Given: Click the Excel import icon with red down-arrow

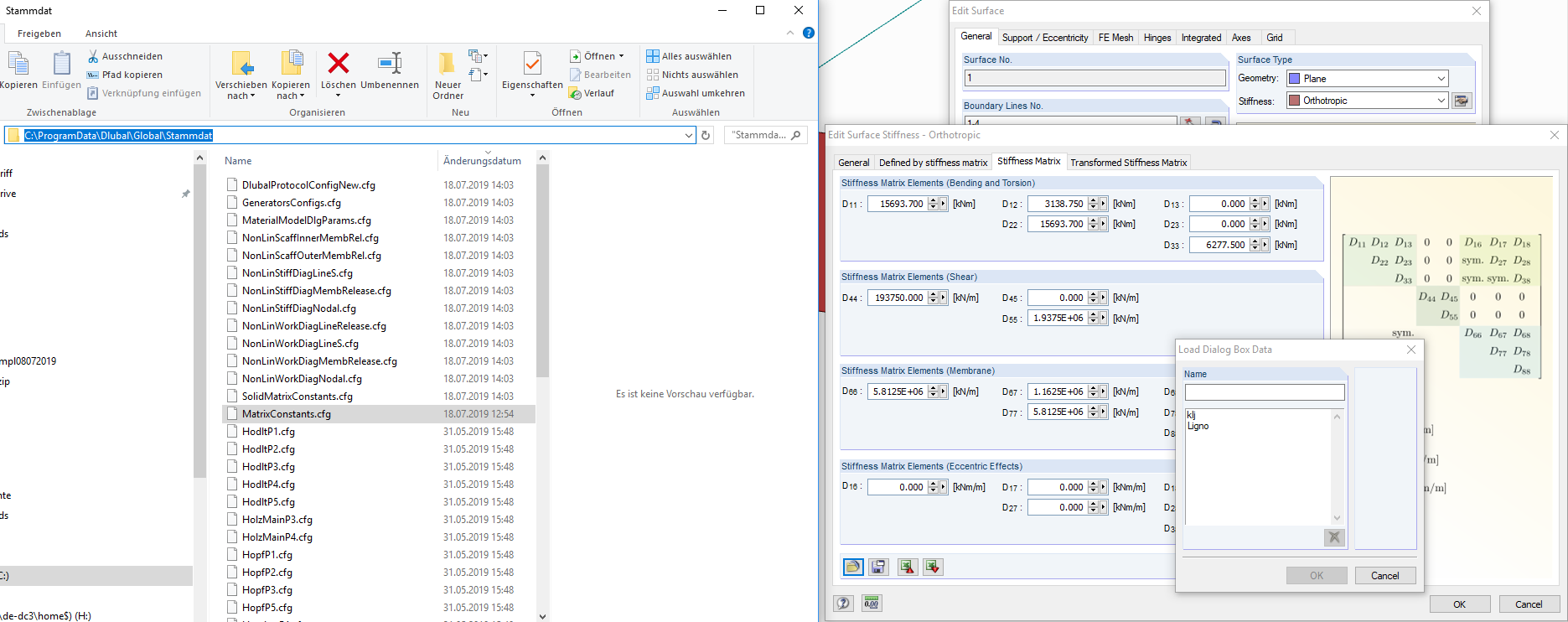Looking at the screenshot, I should pos(933,568).
